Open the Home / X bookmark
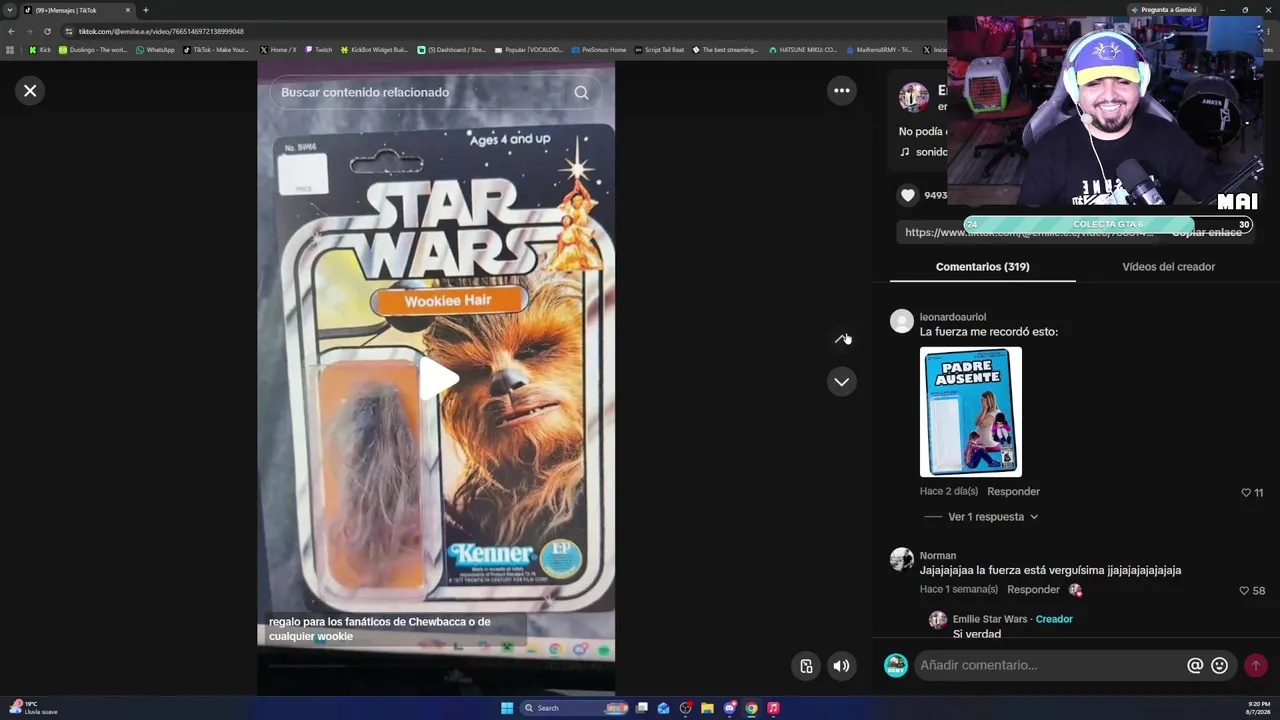The height and width of the screenshot is (720, 1280). point(278,50)
